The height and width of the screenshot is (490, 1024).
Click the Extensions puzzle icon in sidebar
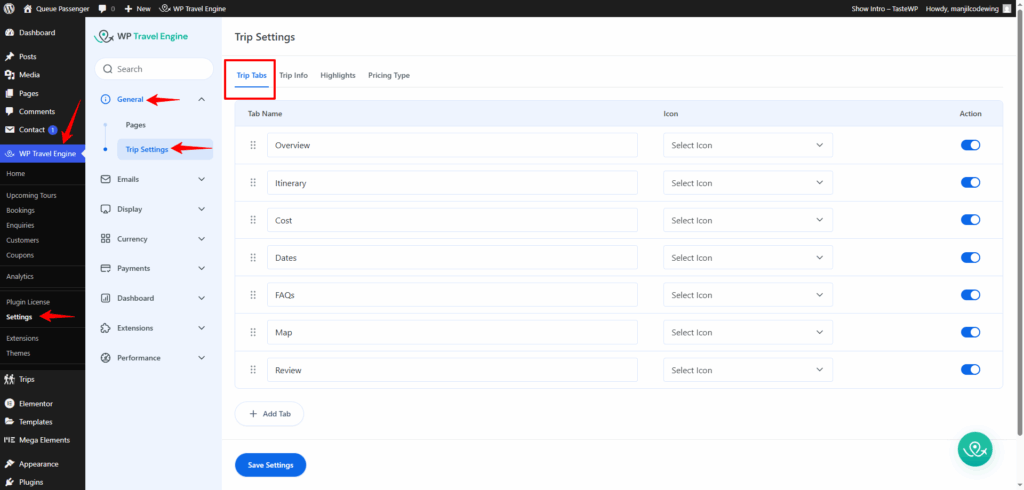[x=106, y=328]
